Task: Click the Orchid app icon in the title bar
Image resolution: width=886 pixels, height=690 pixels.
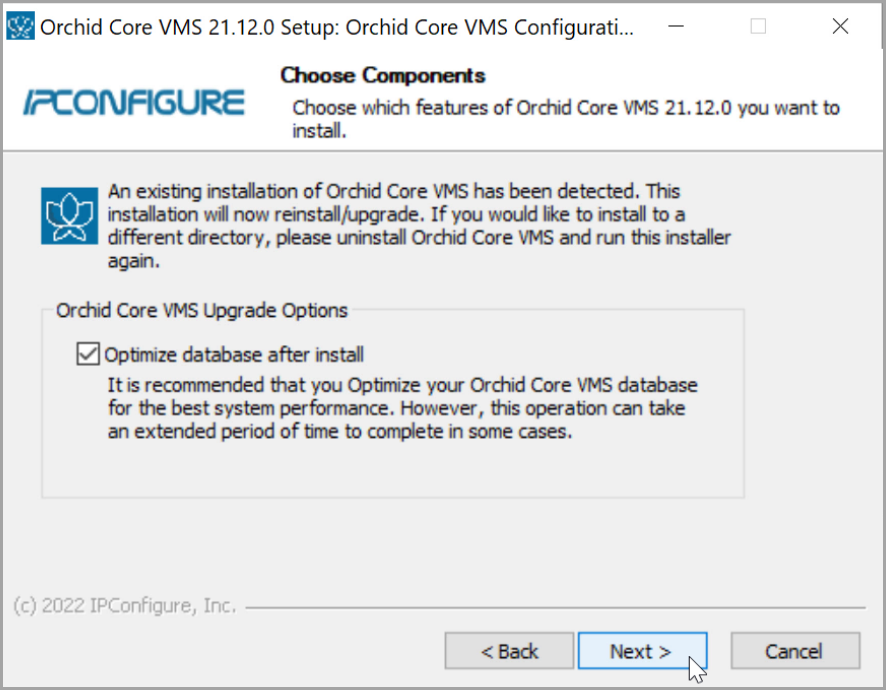Action: (x=20, y=27)
